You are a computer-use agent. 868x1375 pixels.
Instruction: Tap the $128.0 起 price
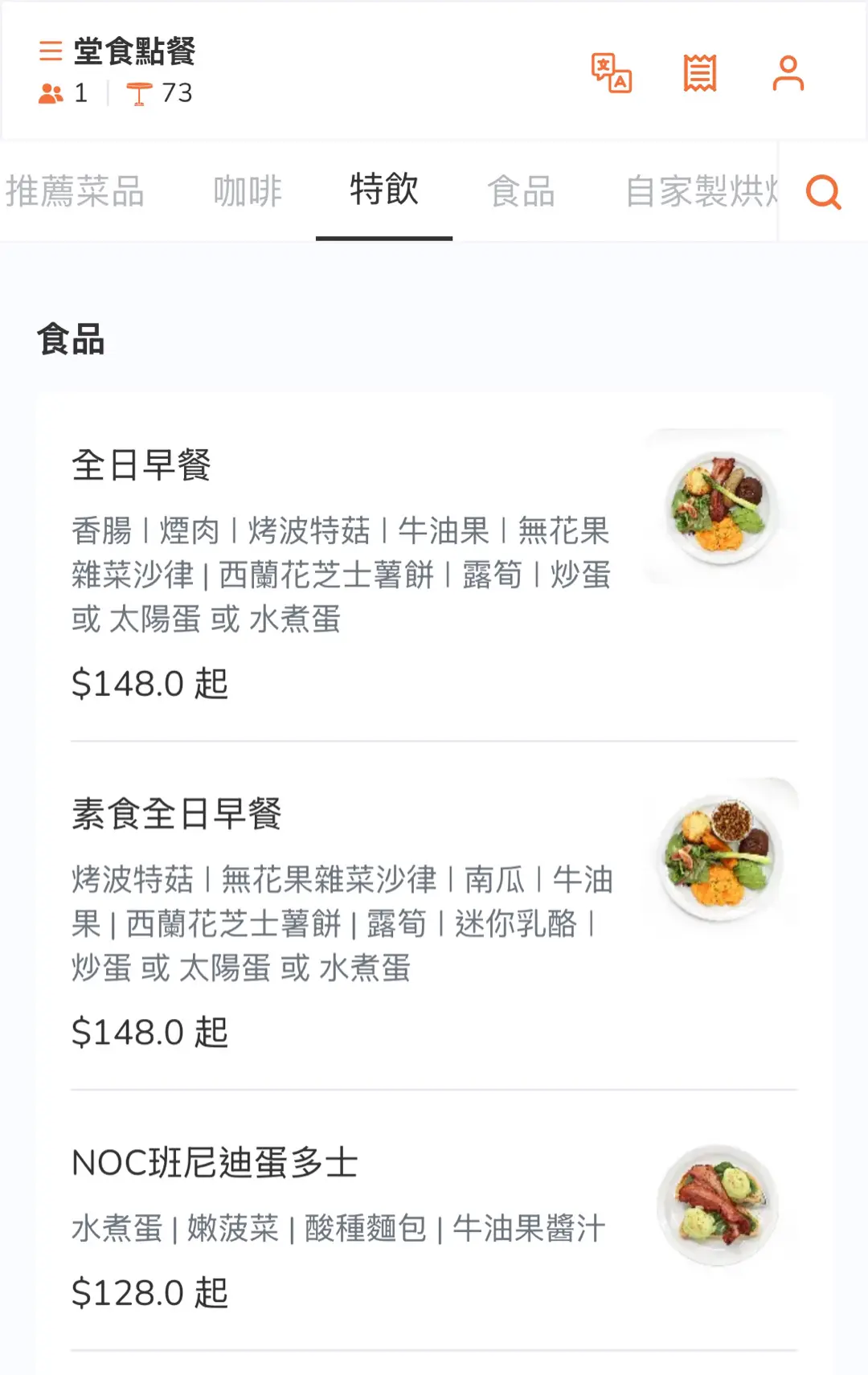tap(150, 1293)
